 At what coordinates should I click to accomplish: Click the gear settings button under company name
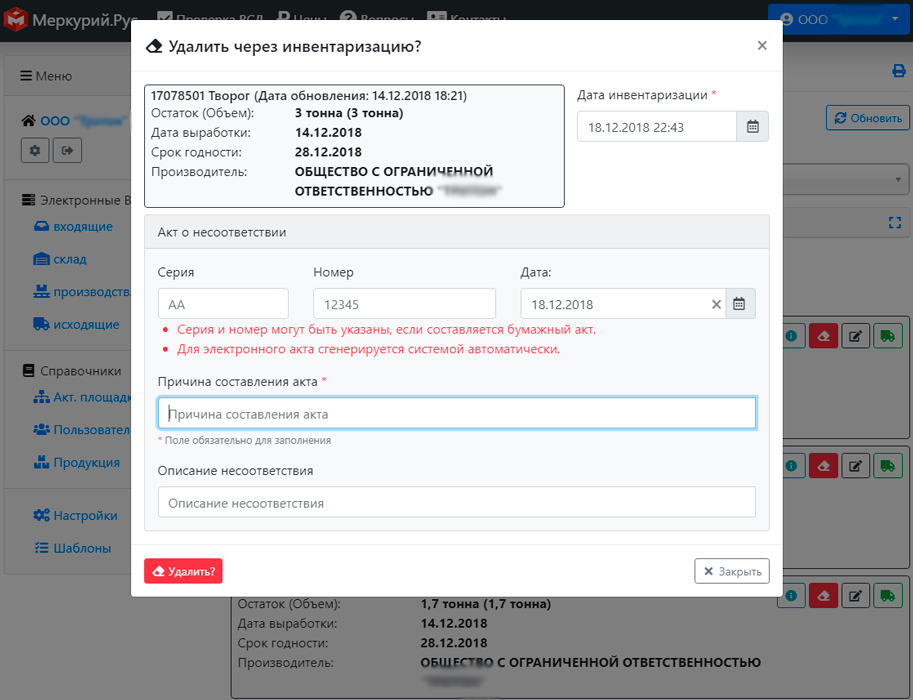36,150
